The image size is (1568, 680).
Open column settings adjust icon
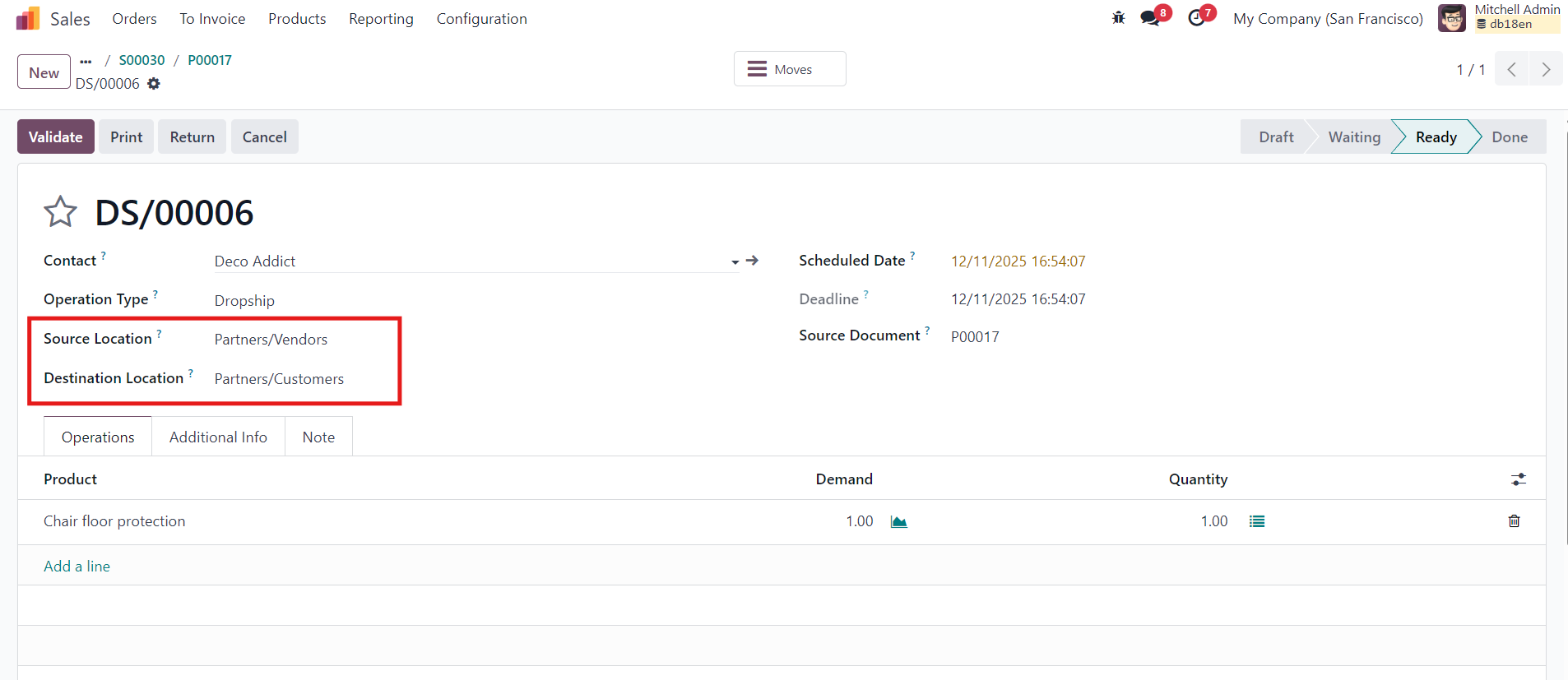pyautogui.click(x=1518, y=479)
